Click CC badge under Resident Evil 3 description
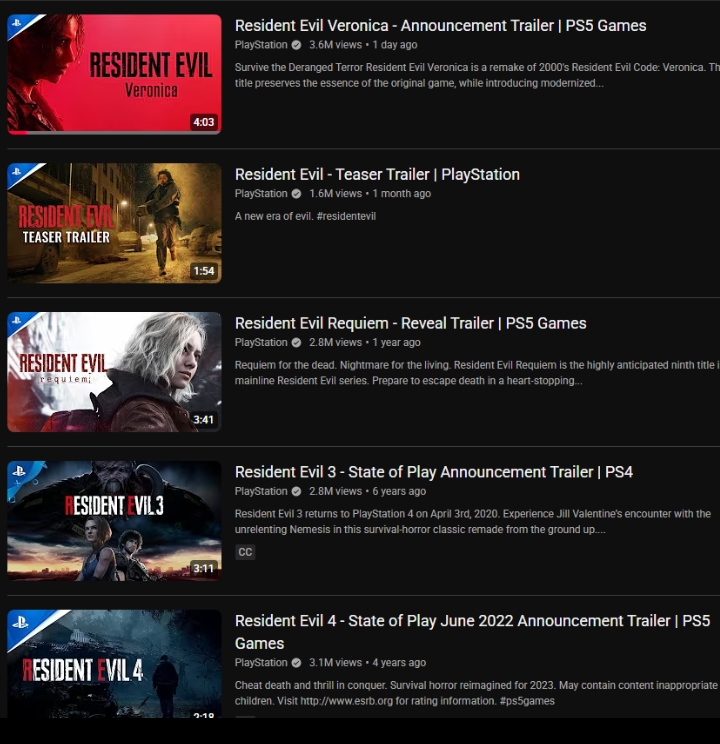The image size is (720, 744). tap(245, 552)
